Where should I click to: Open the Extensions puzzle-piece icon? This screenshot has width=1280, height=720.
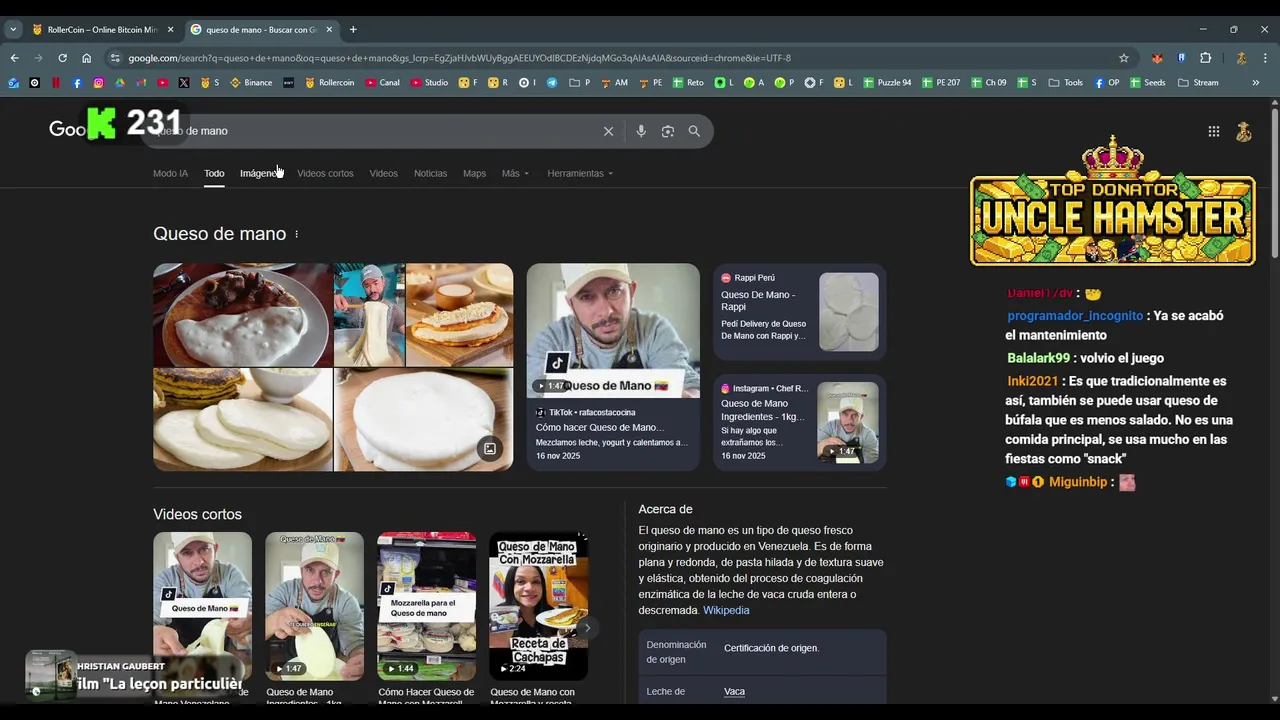tap(1205, 58)
